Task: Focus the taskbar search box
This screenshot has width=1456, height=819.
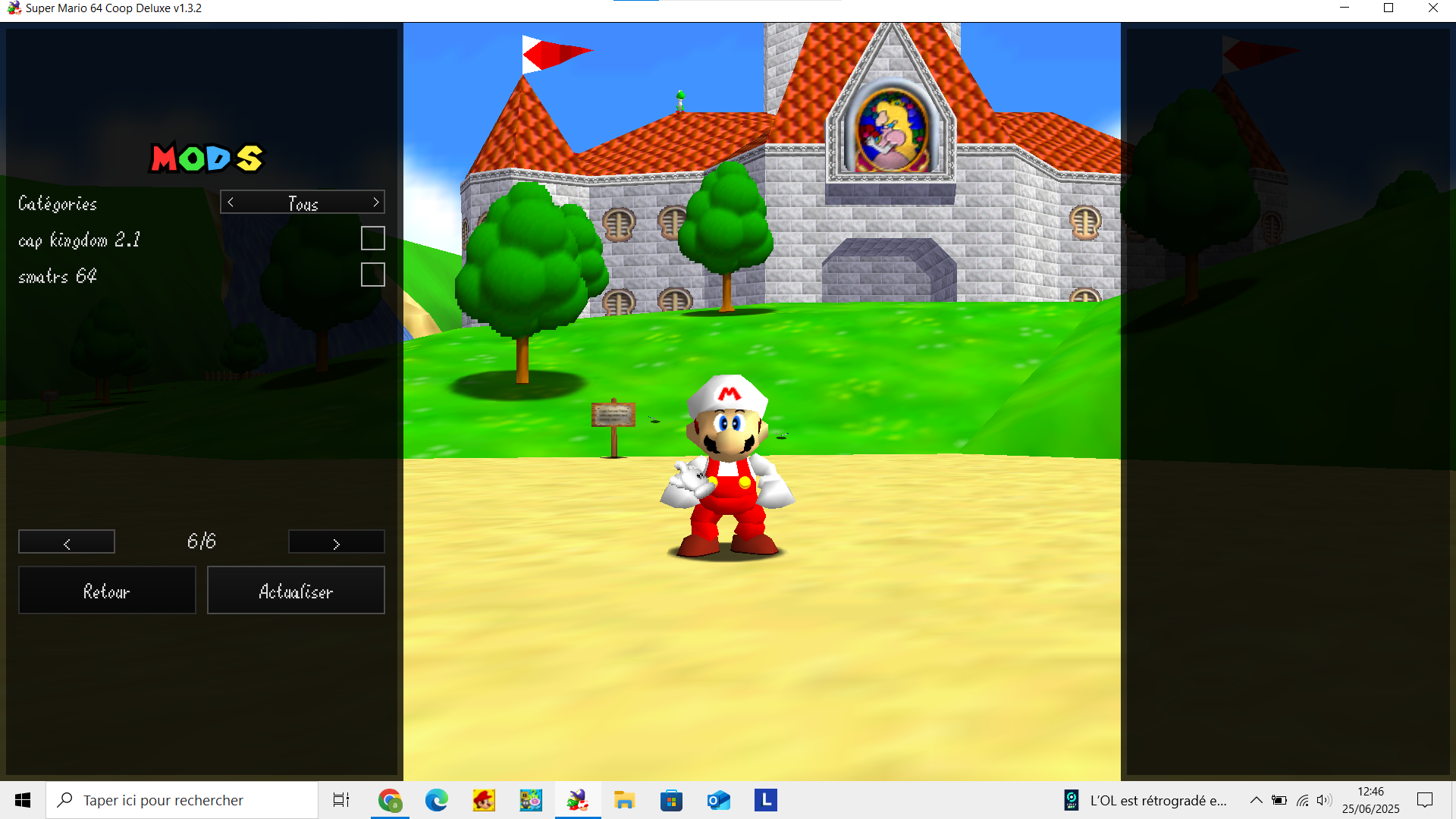Action: (x=182, y=800)
